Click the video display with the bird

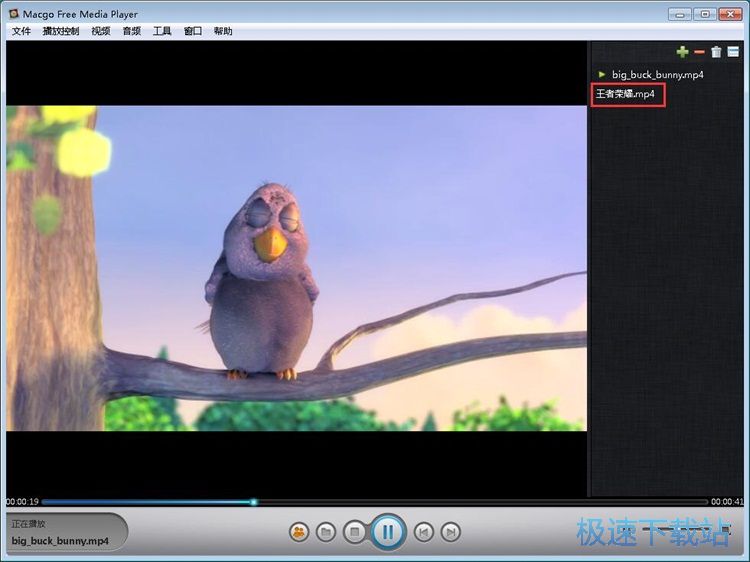point(297,268)
